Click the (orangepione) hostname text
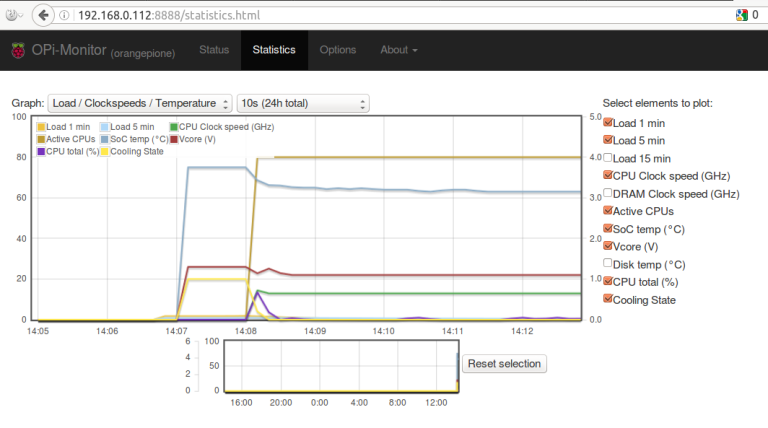This screenshot has height=428, width=768. coord(143,53)
